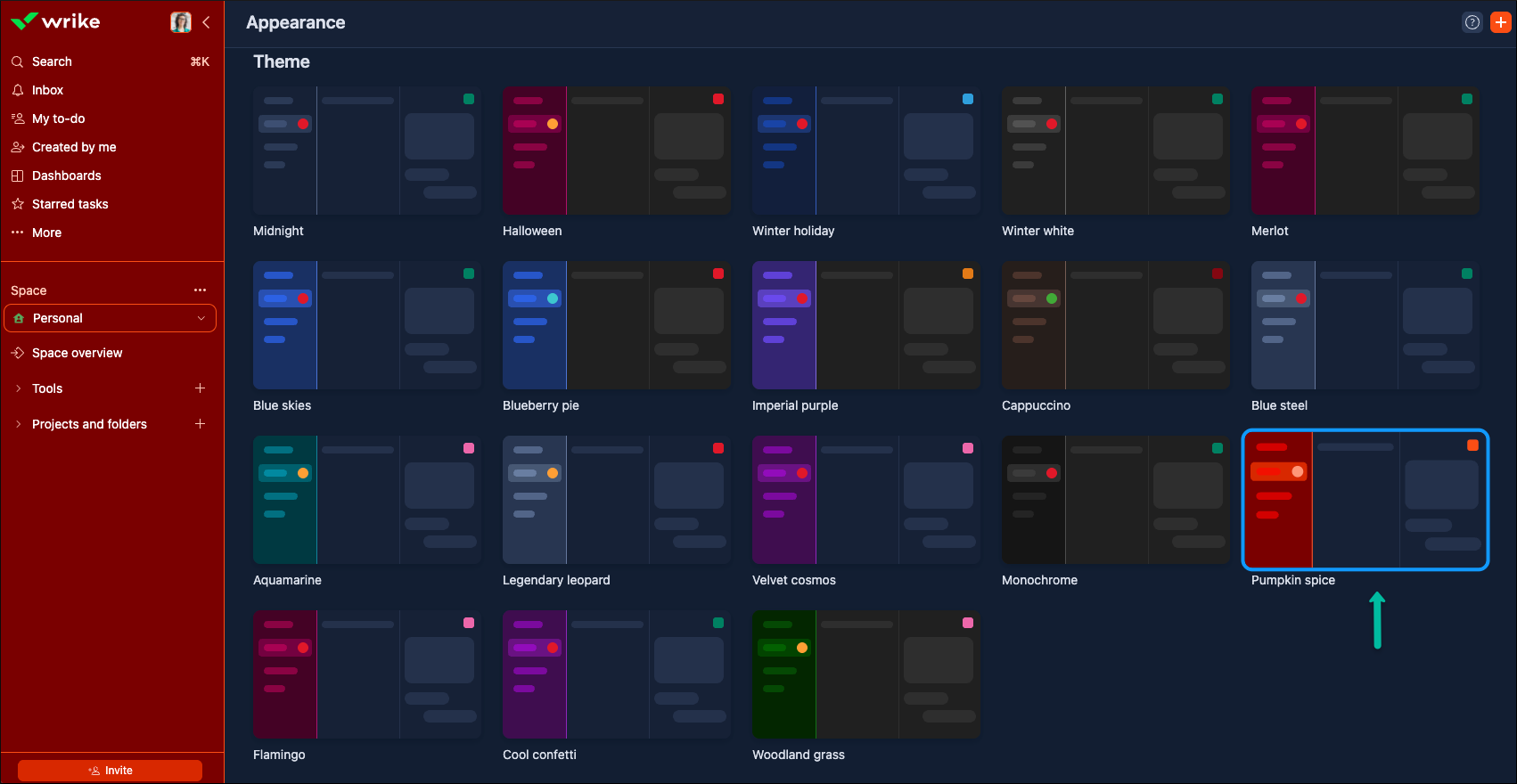The width and height of the screenshot is (1517, 784).
Task: Collapse the sidebar with the arrow icon
Action: (207, 22)
